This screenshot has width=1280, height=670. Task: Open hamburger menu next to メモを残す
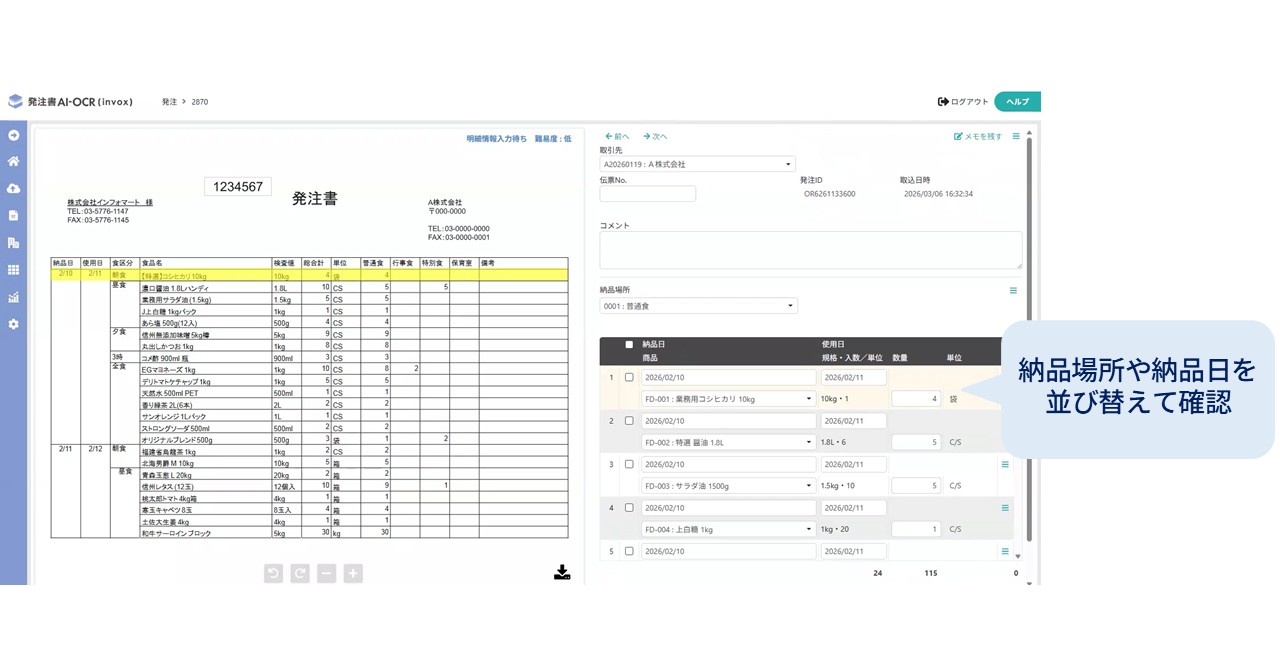[x=1017, y=136]
